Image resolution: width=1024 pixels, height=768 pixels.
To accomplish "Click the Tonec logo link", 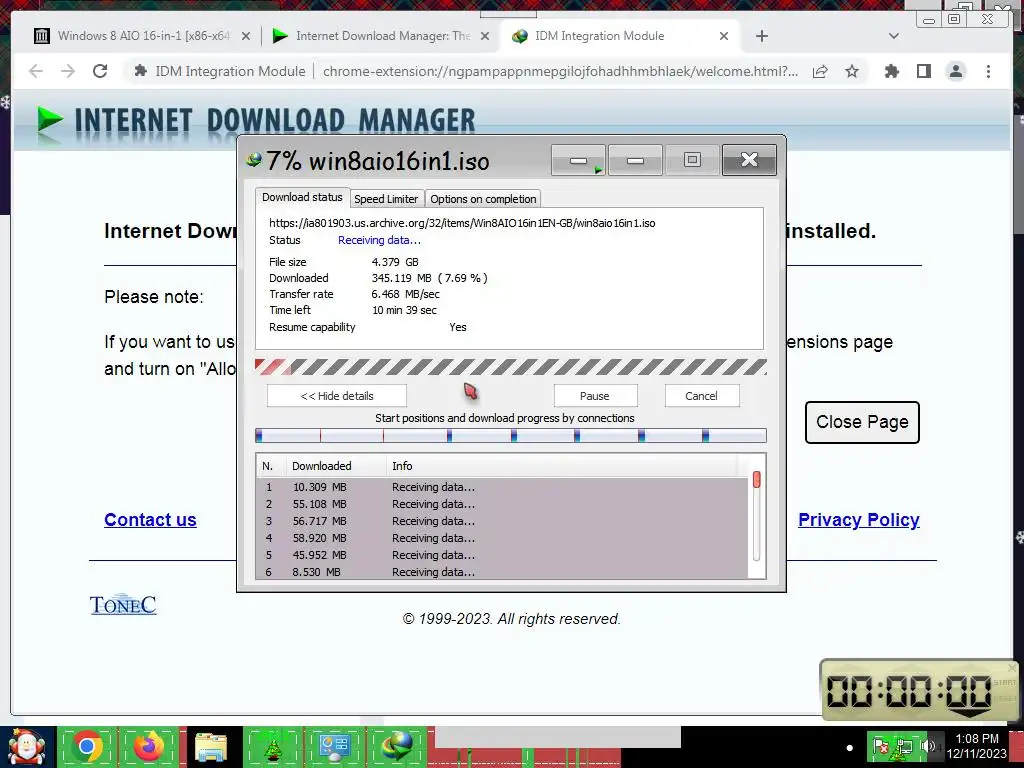I will pos(123,605).
